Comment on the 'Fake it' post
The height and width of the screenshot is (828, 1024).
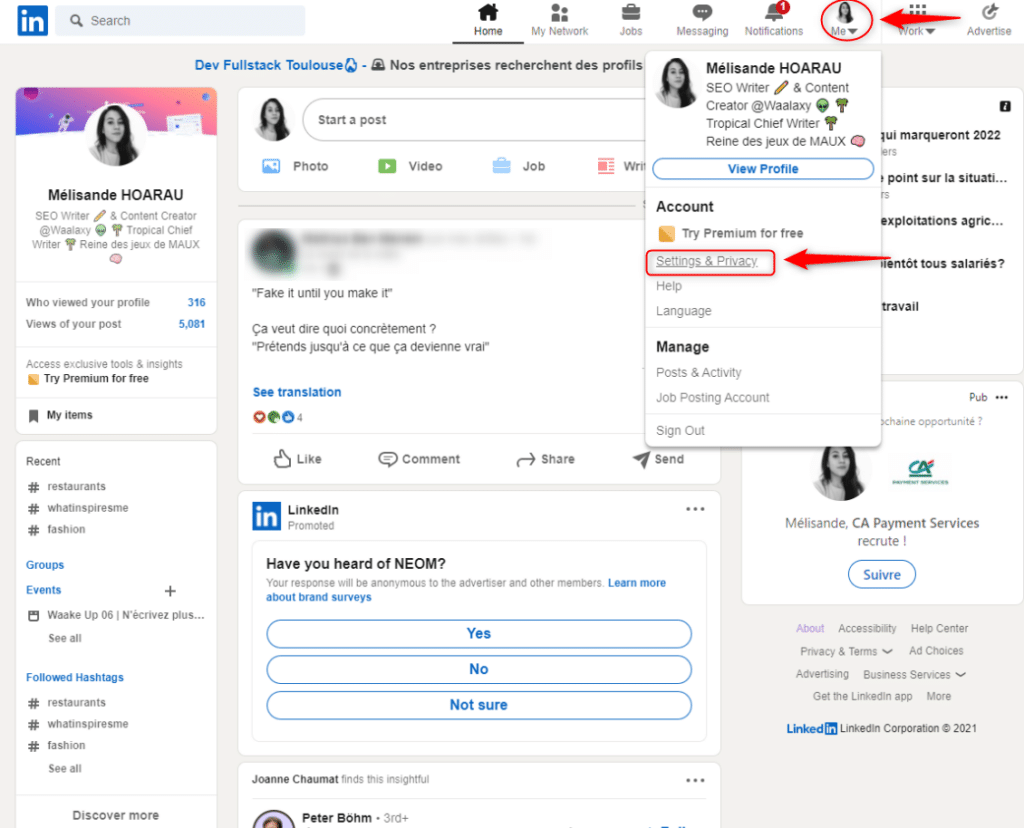tap(419, 458)
